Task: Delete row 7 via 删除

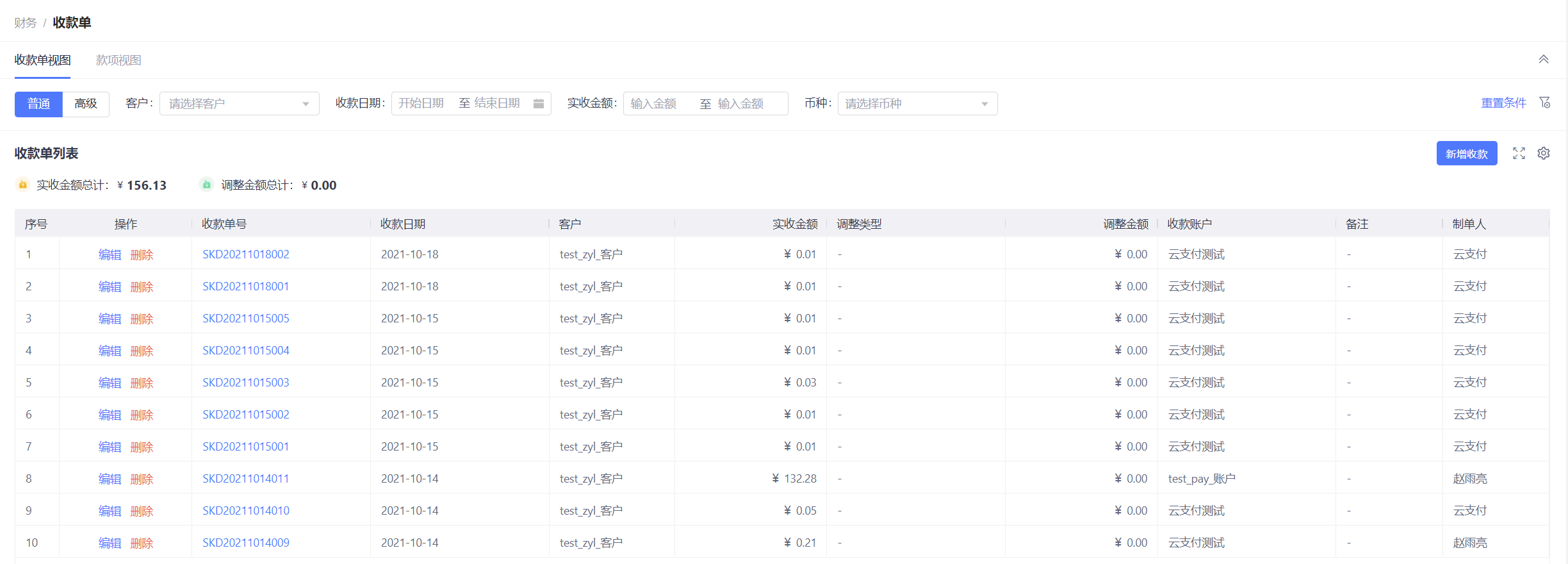Action: pos(142,447)
